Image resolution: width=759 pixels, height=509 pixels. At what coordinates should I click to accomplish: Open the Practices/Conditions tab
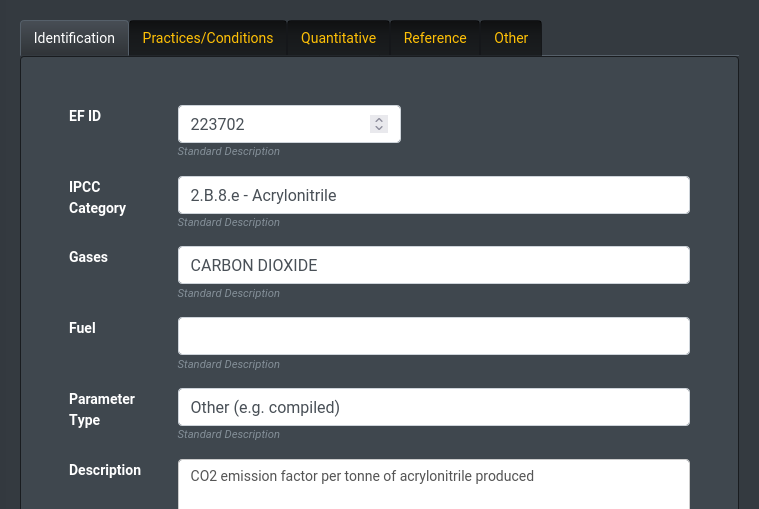207,38
